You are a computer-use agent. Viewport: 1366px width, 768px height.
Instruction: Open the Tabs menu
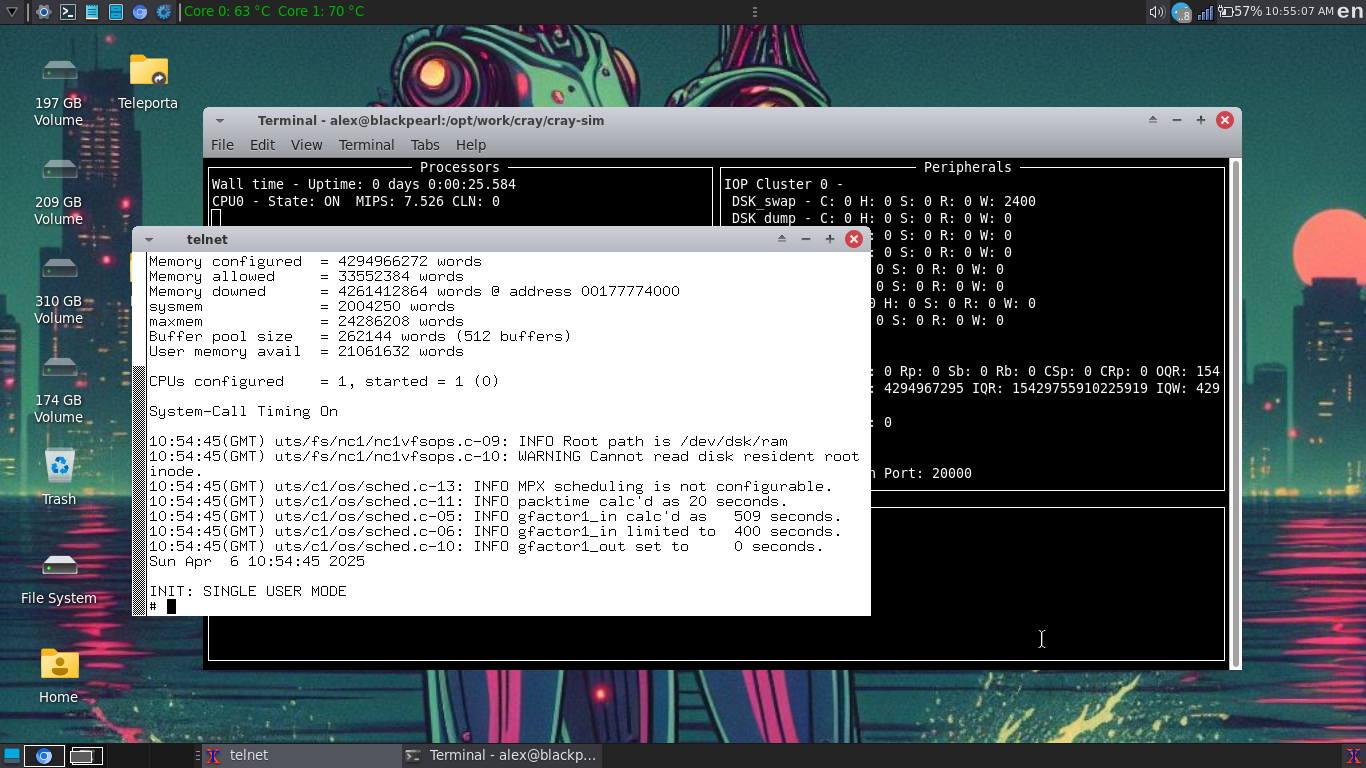pos(425,145)
